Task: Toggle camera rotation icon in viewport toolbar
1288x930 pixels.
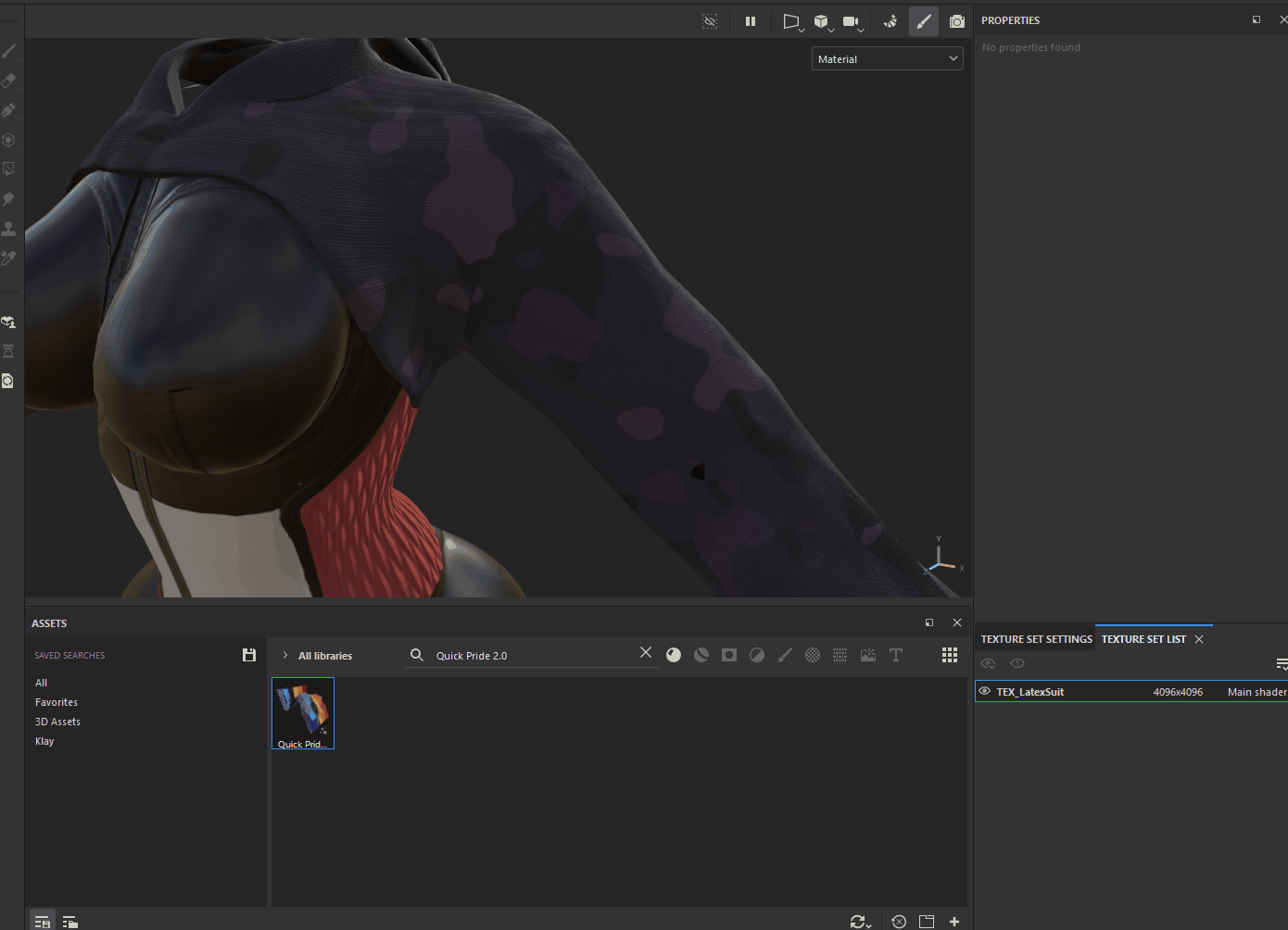Action: (890, 21)
